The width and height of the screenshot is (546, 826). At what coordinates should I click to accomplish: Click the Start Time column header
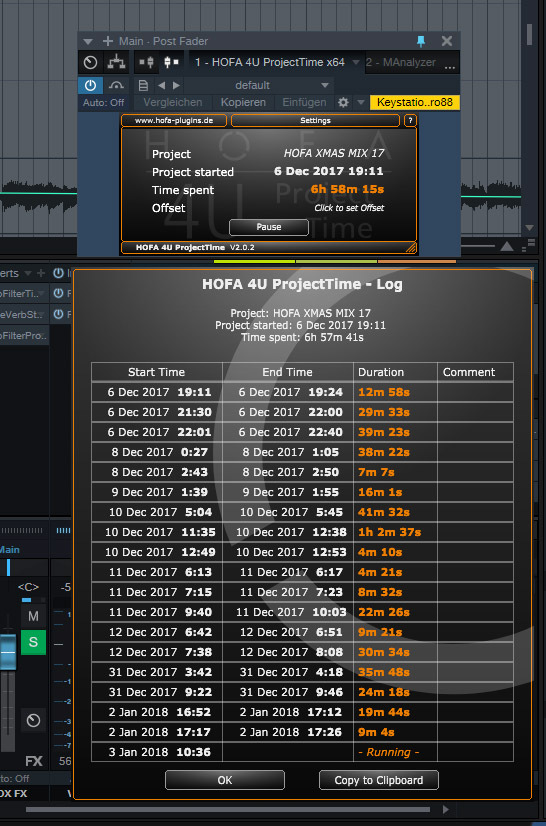157,372
